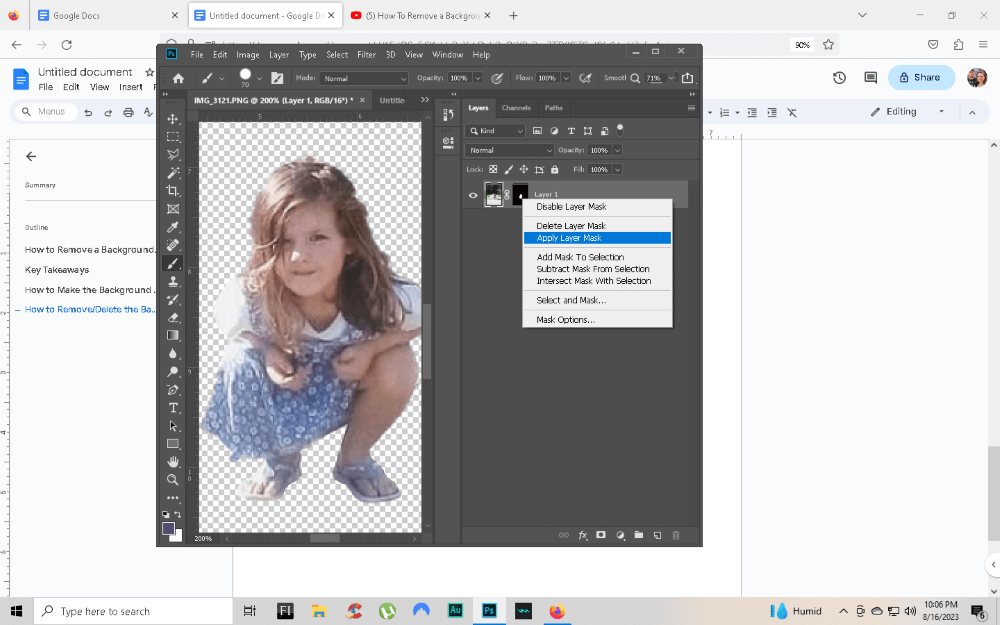Click the Share icon in Photoshop options bar
The height and width of the screenshot is (625, 1000).
[x=688, y=78]
